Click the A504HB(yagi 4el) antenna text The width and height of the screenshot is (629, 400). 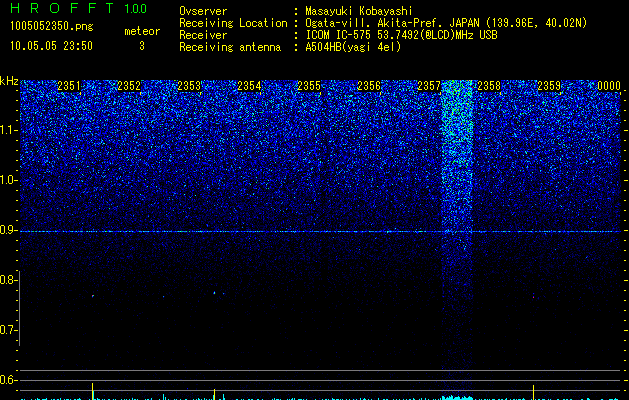tap(353, 47)
